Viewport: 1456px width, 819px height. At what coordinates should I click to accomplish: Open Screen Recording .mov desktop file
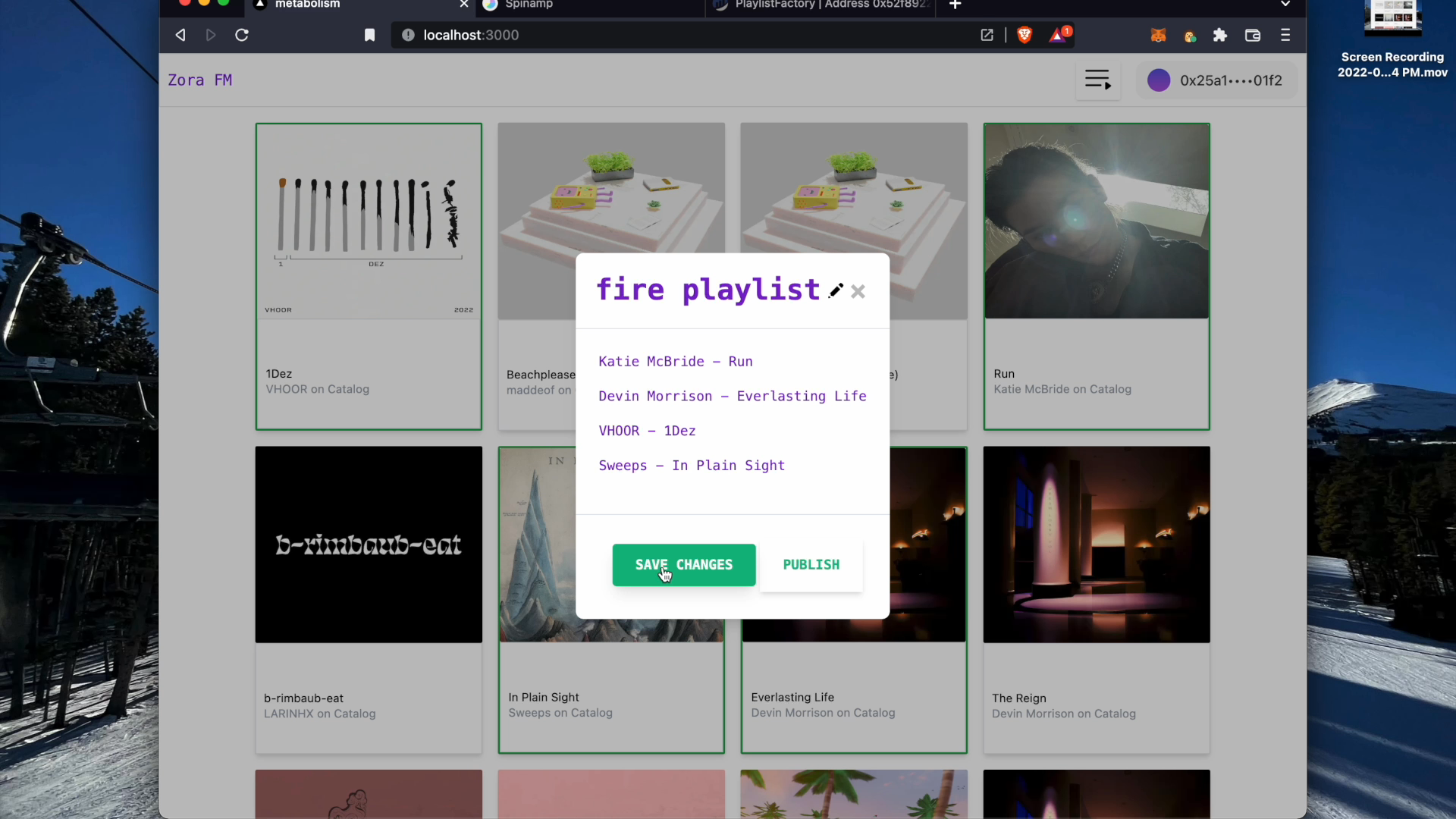coord(1392,39)
